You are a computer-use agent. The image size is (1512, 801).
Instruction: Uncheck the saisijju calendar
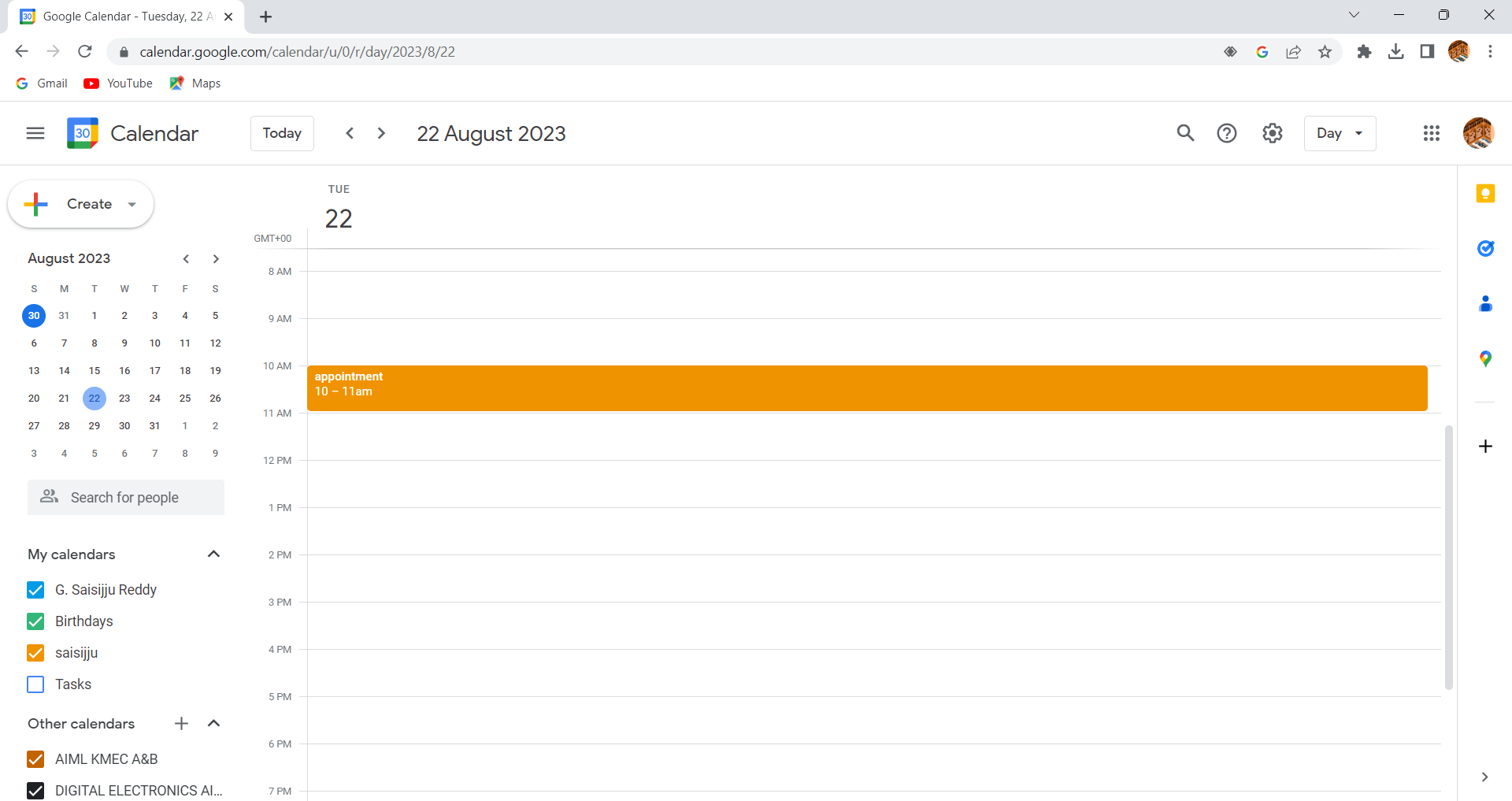(35, 653)
